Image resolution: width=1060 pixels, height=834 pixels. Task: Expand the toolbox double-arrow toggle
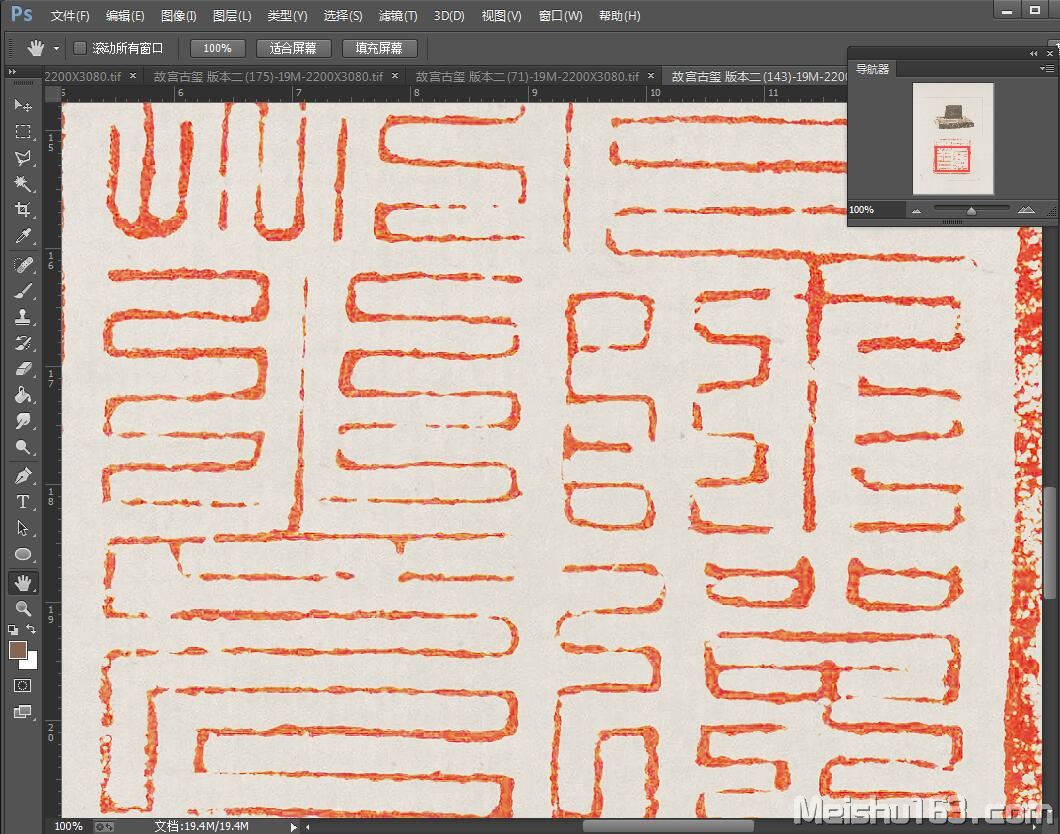(12, 72)
